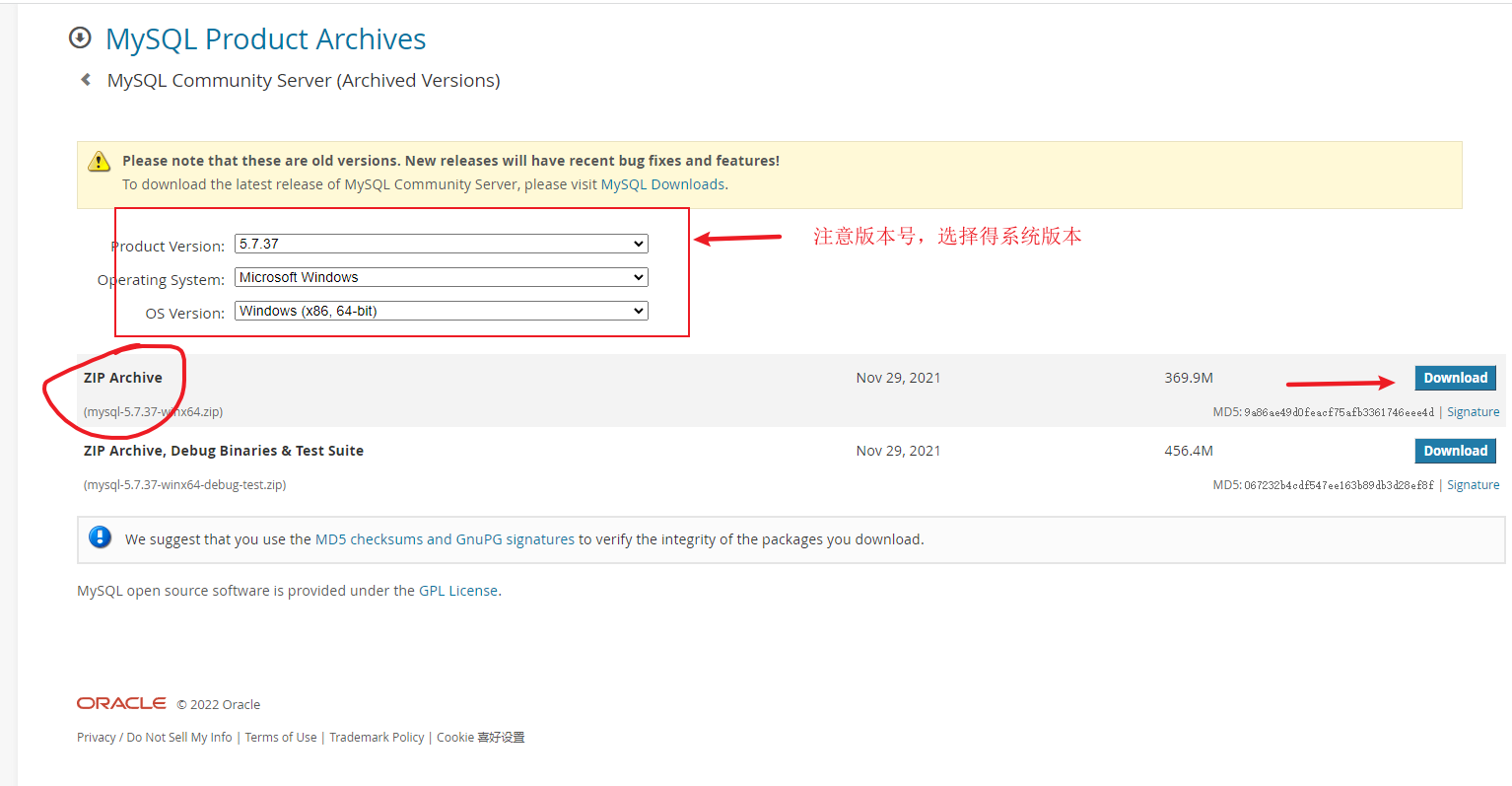Screen dimensions: 1512x786
Task: Click the Oracle logo in footer
Action: click(121, 703)
